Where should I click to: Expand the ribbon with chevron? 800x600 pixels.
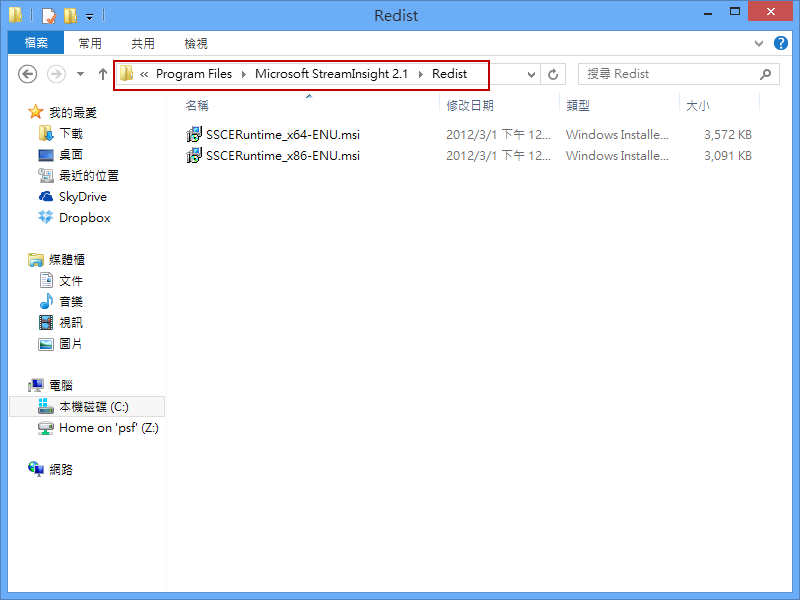tap(759, 43)
